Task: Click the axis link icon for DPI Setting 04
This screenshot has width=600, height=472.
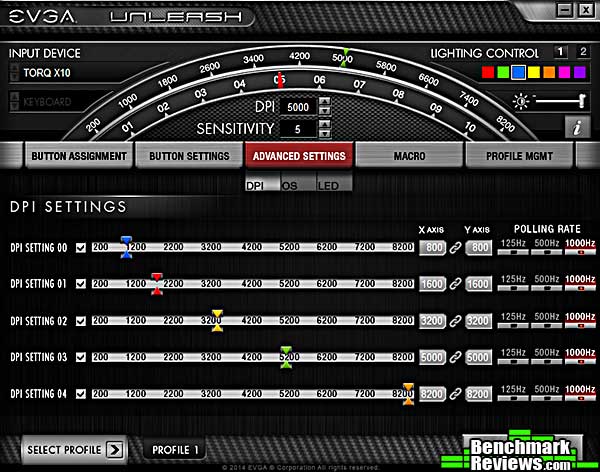Action: pyautogui.click(x=455, y=394)
